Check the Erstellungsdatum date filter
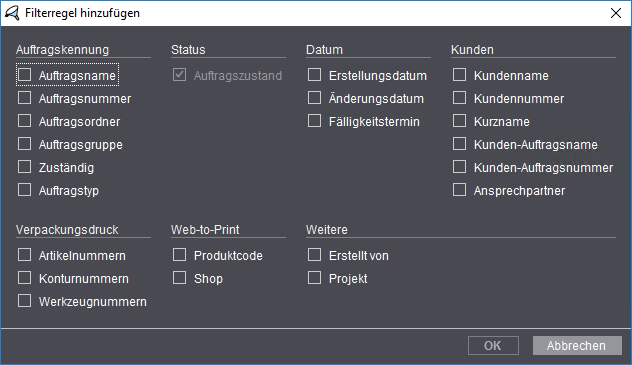 pos(314,75)
